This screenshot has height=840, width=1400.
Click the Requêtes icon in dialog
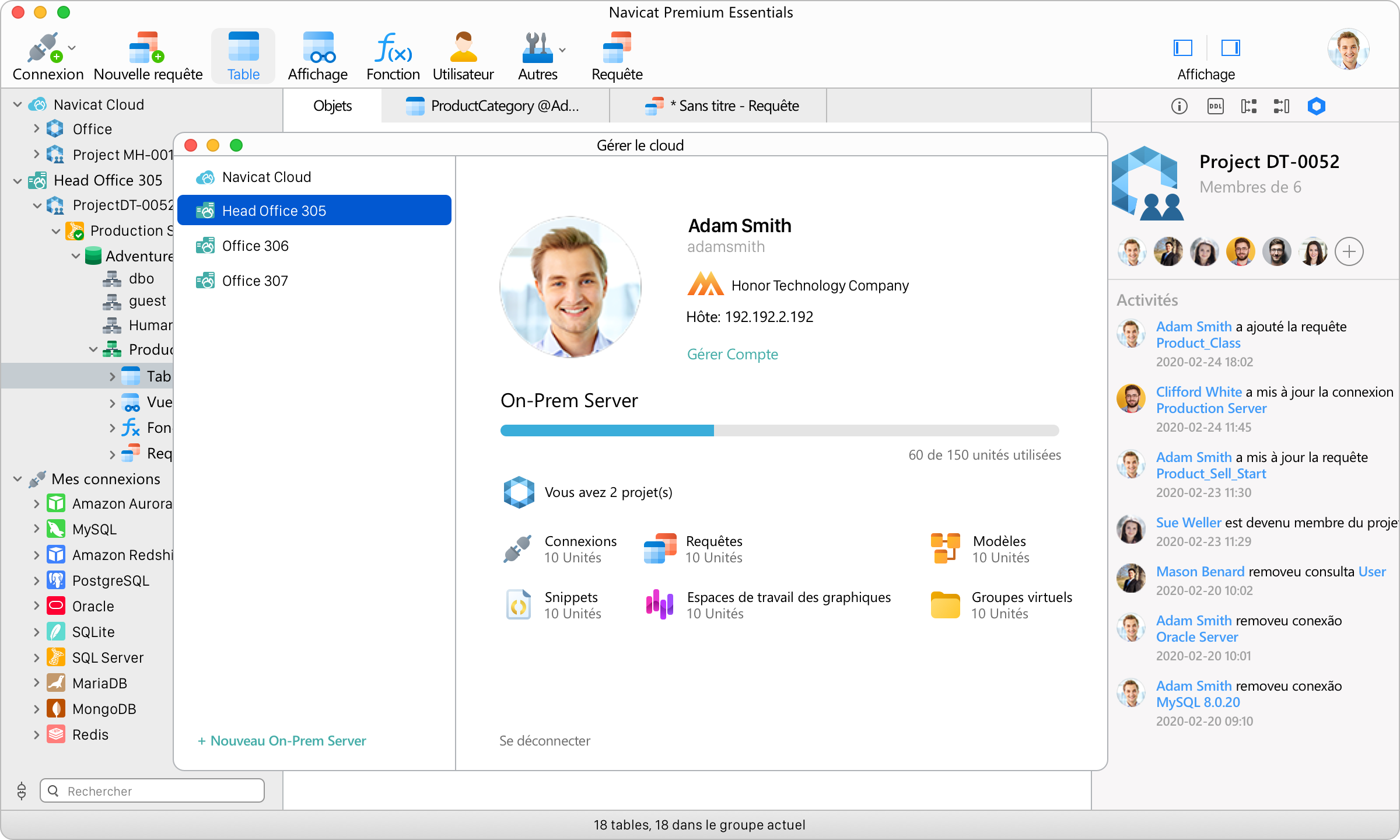(660, 548)
